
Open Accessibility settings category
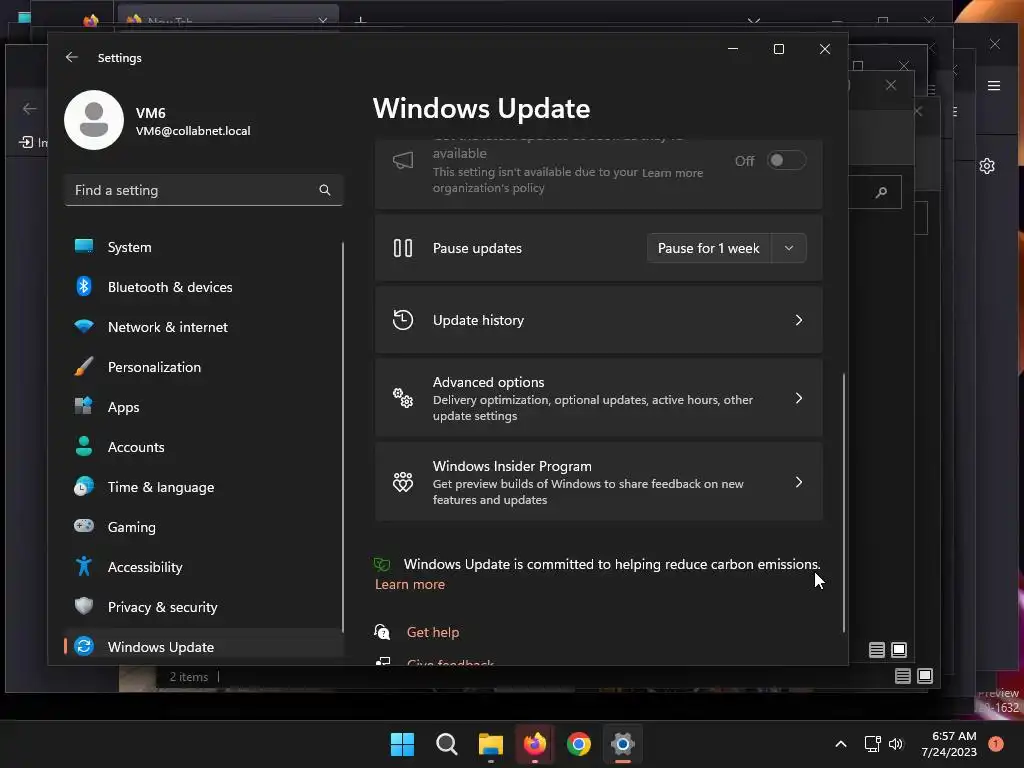click(204, 567)
